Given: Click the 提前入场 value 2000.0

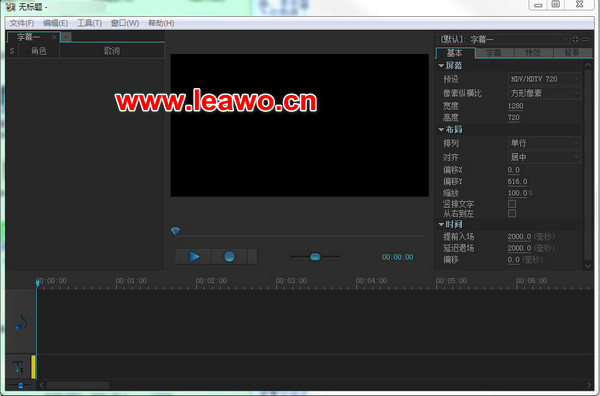Looking at the screenshot, I should (519, 236).
